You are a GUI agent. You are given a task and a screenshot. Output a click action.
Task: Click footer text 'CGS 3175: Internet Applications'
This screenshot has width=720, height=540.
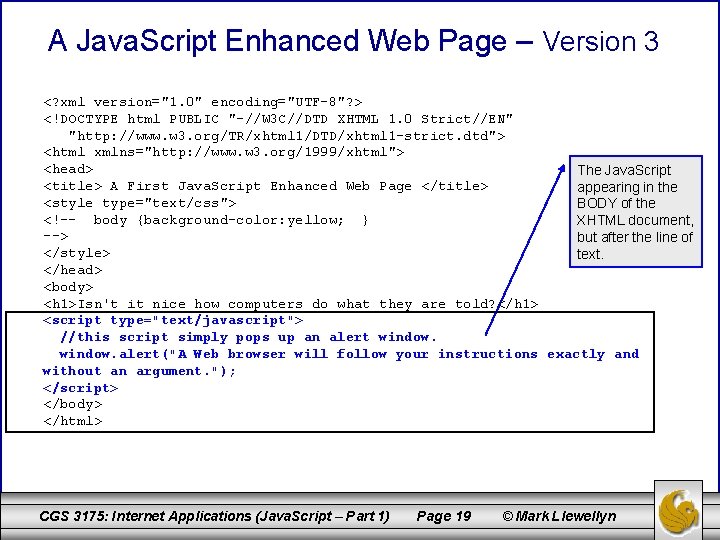coord(214,516)
